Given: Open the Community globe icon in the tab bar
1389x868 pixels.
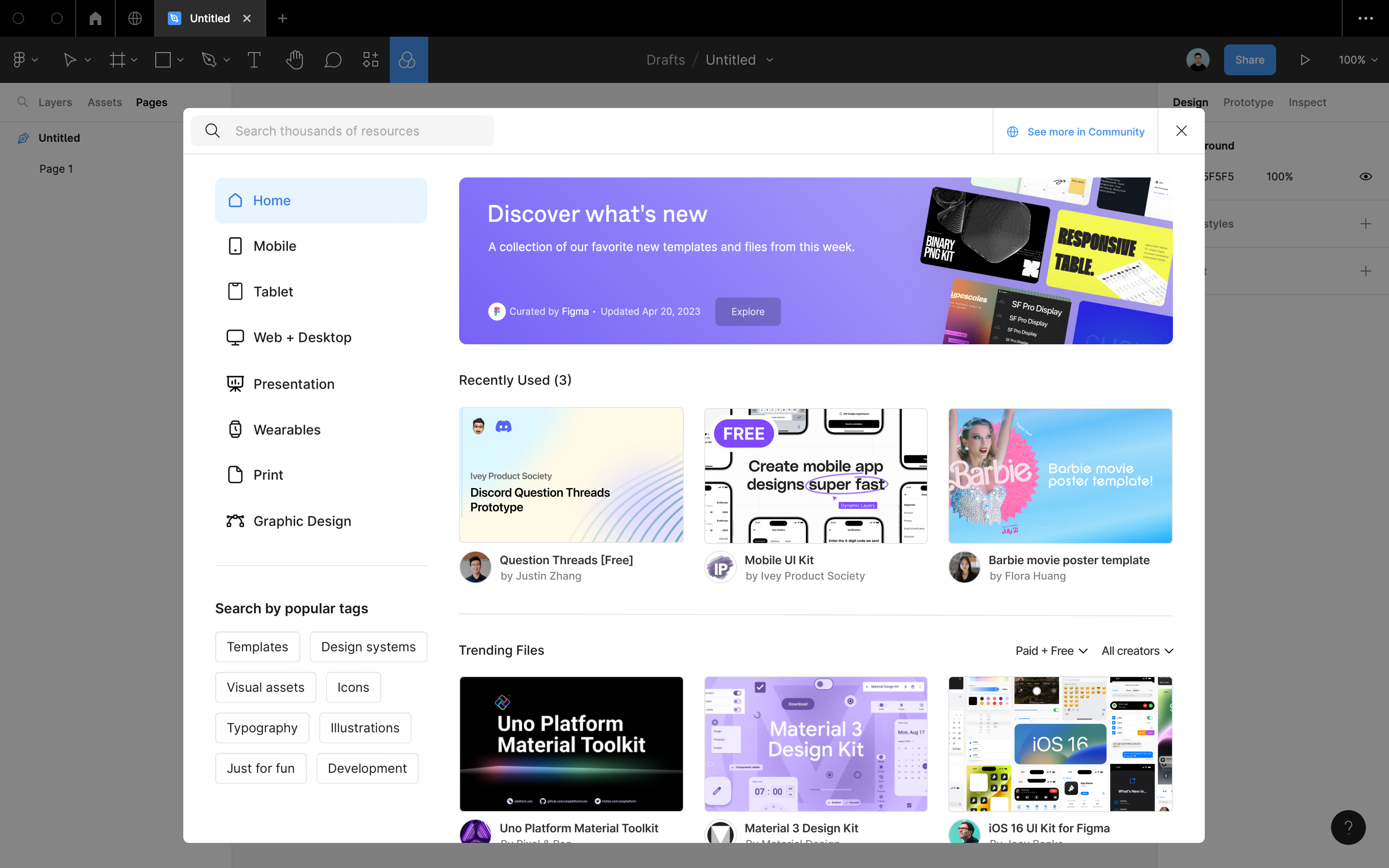Looking at the screenshot, I should [x=135, y=18].
